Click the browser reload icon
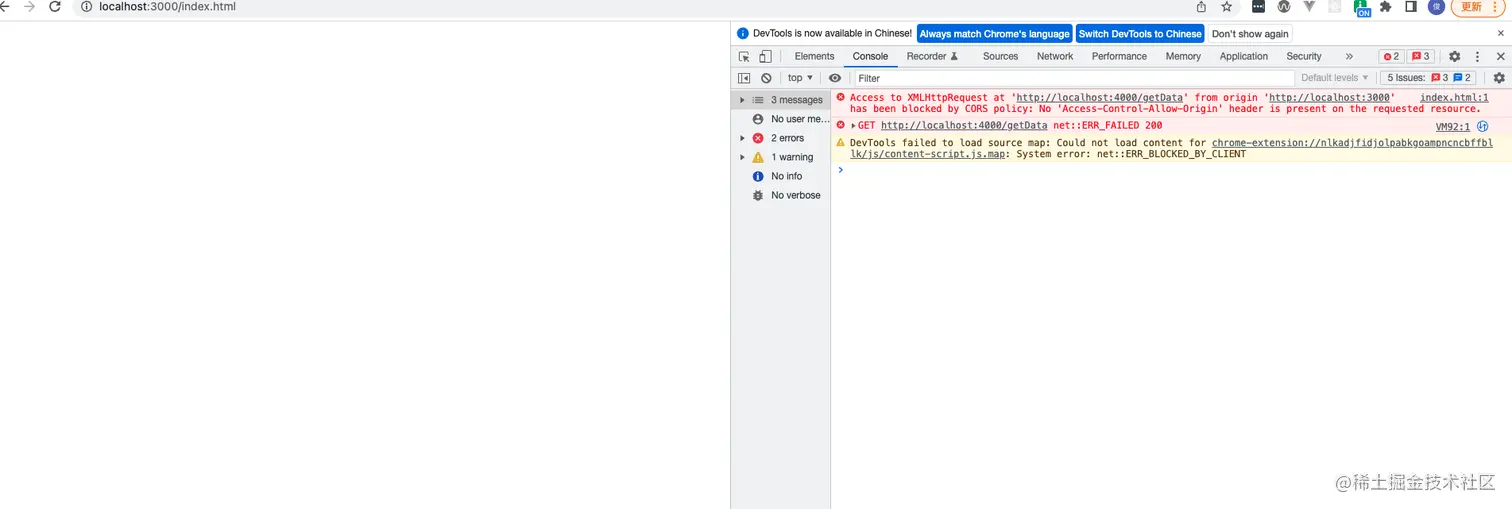 coord(55,7)
